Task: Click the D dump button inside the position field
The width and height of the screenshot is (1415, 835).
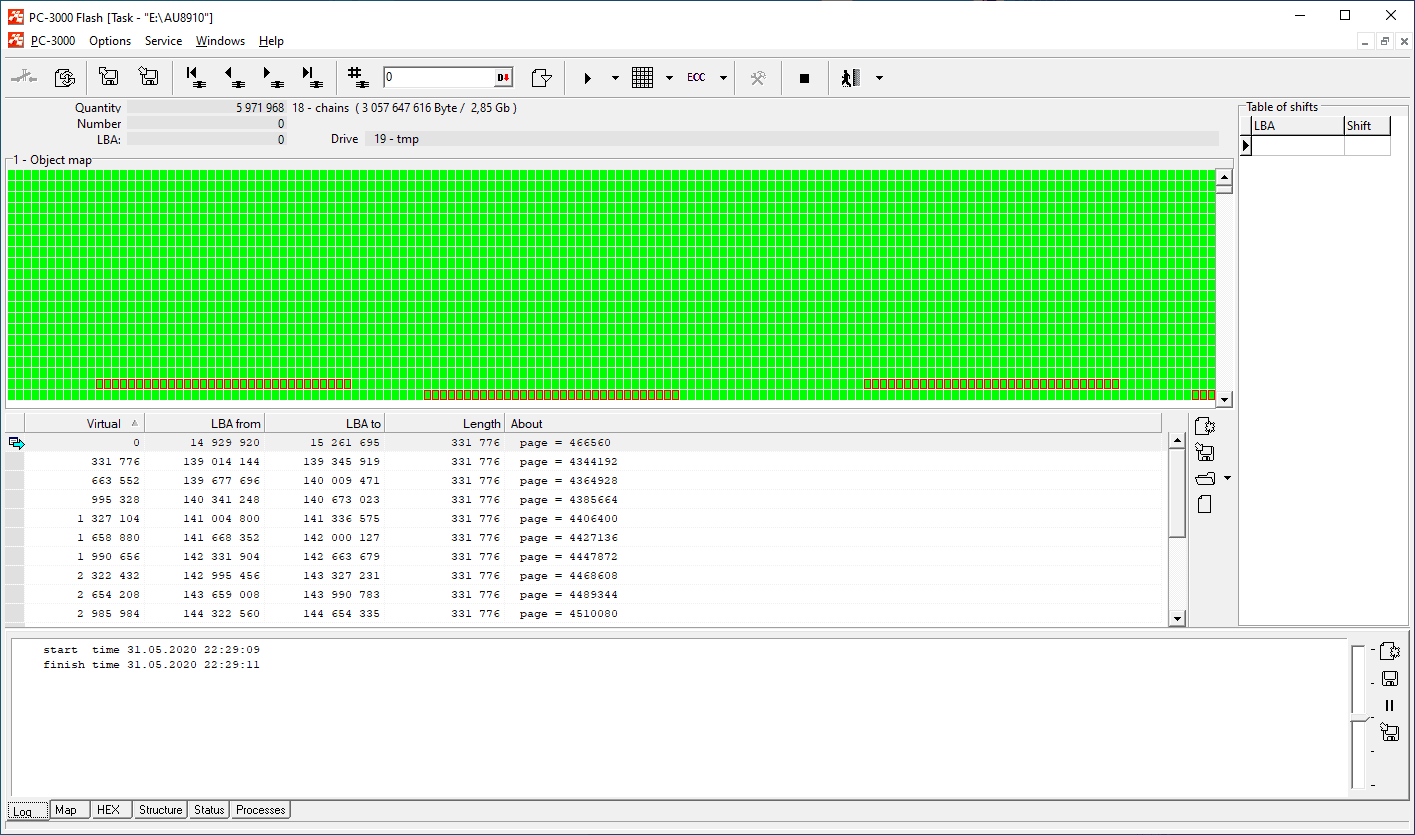Action: point(503,78)
